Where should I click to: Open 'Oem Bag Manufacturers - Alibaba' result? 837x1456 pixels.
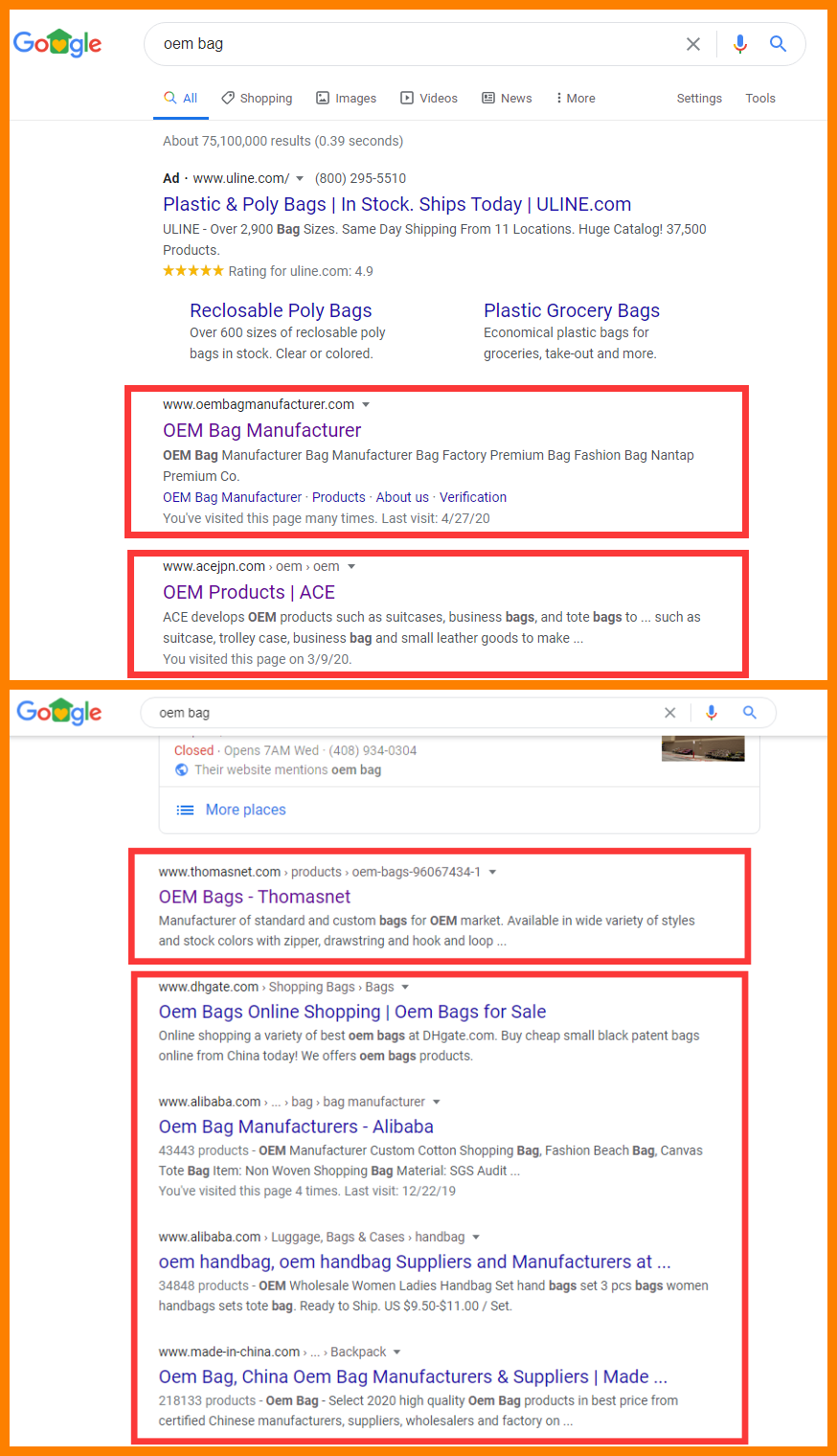coord(296,1126)
